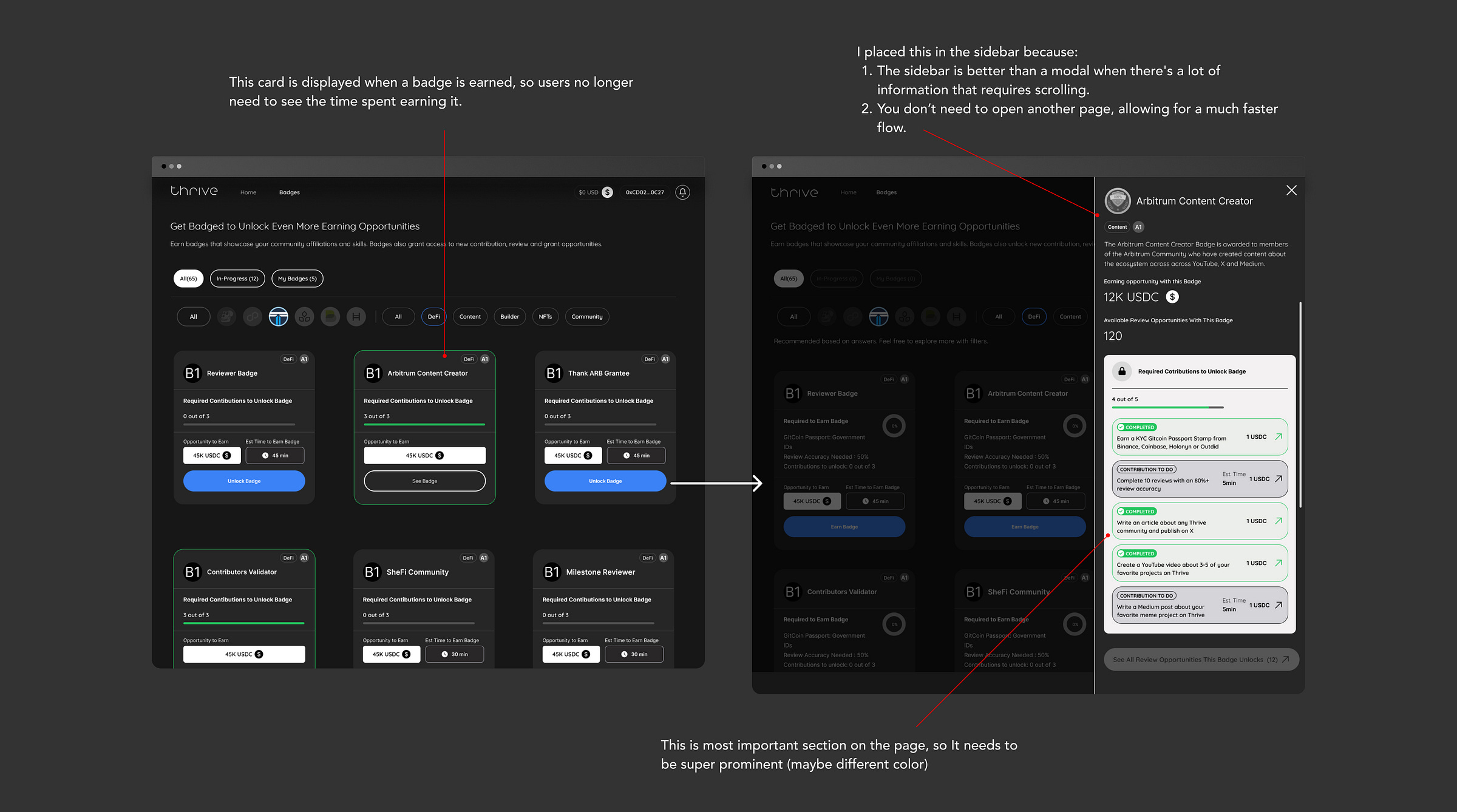Click the wallet address 0xCD02...0C27
1457x812 pixels.
point(645,192)
